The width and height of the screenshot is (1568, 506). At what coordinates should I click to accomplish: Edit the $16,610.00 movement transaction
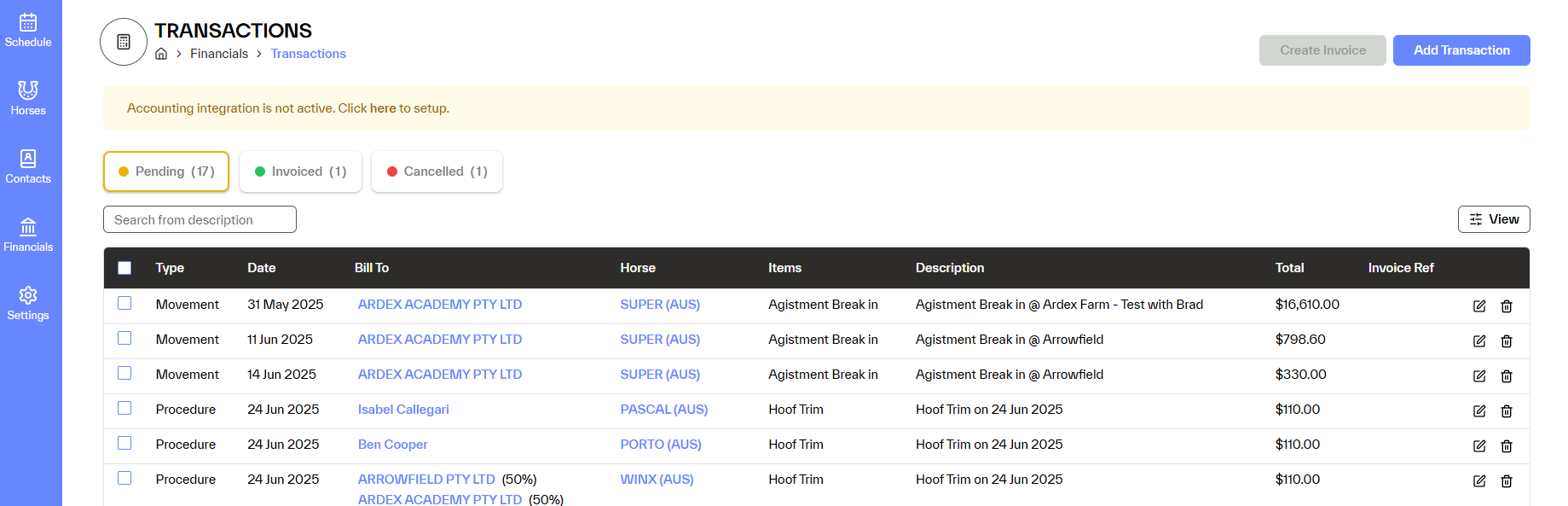1479,306
